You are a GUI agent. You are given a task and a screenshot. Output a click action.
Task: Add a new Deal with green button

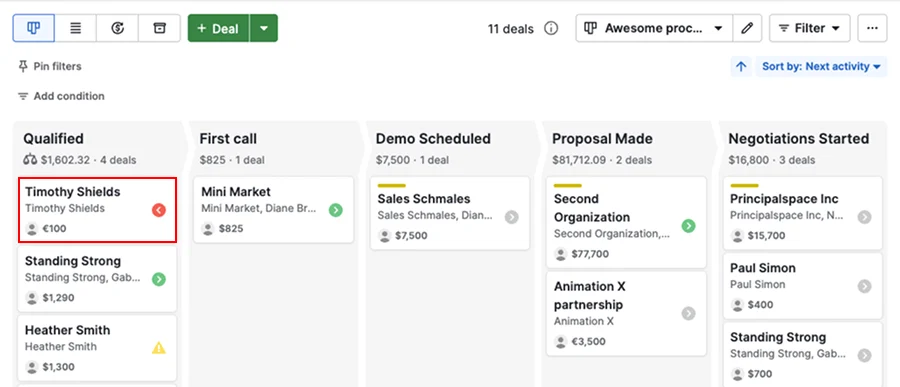click(x=218, y=28)
